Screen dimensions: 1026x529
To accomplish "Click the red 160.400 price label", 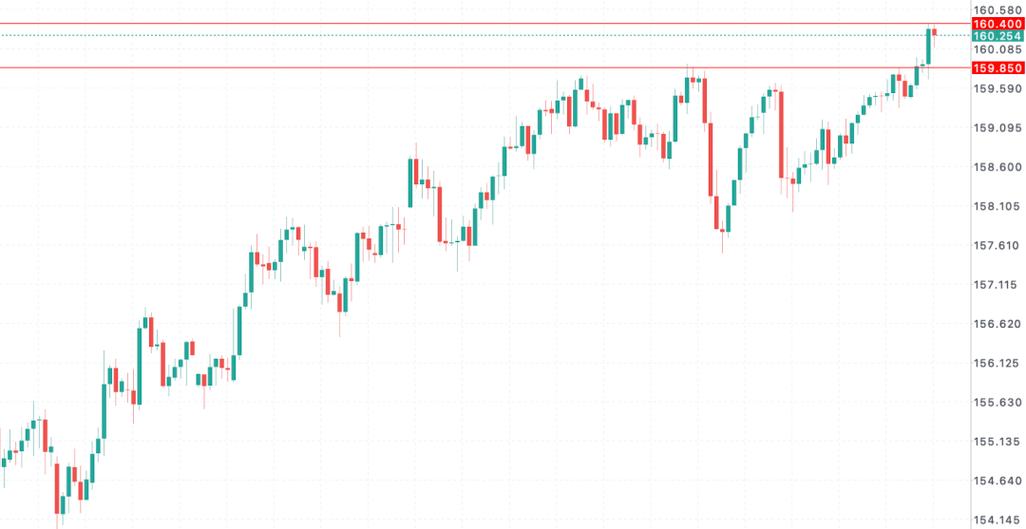I will [x=997, y=24].
